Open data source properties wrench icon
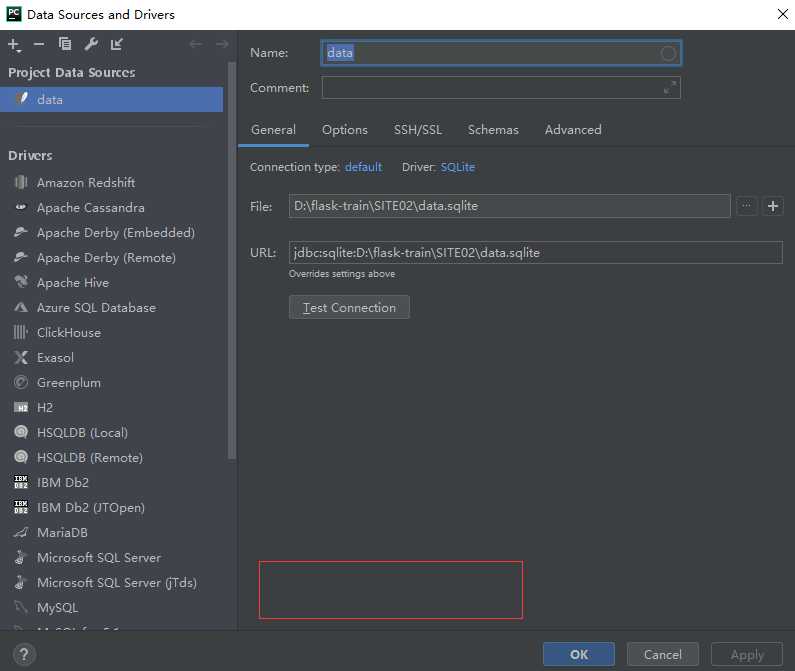The image size is (795, 671). pyautogui.click(x=91, y=44)
